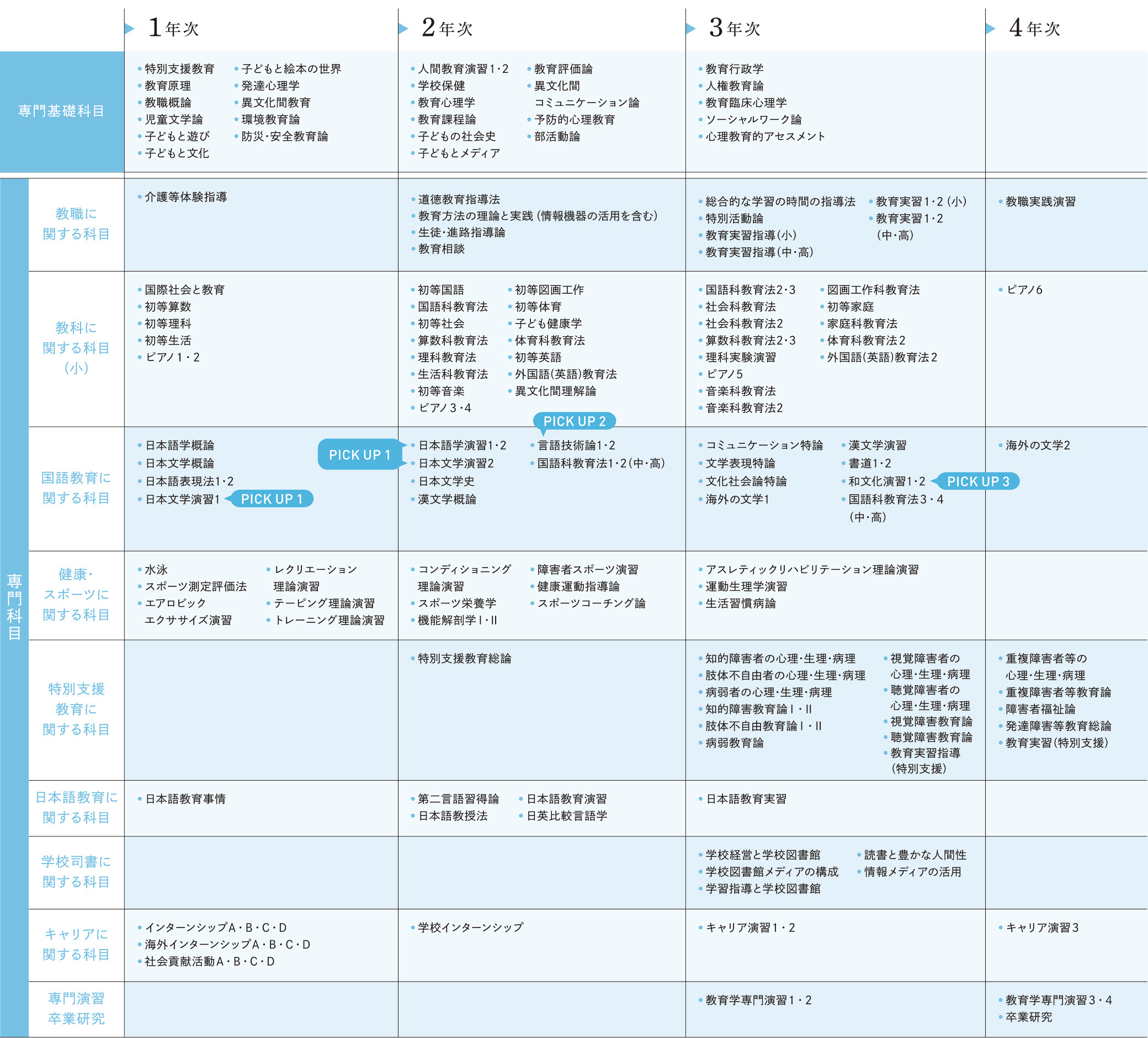Screen dimensions: 1148x1038
Task: Click the course 卒業研究
Action: pyautogui.click(x=1028, y=1017)
